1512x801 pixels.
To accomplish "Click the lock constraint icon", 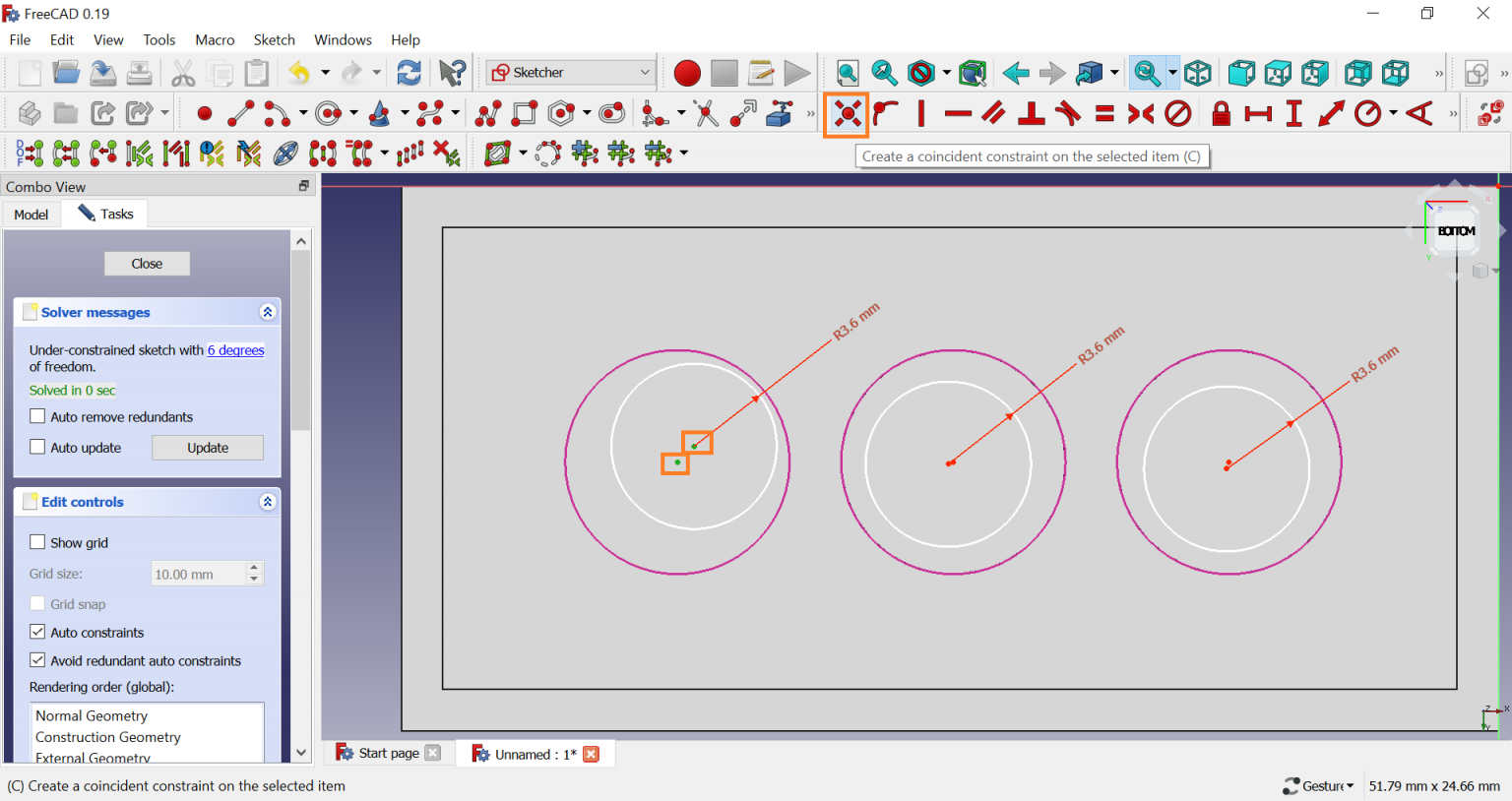I will 1221,114.
